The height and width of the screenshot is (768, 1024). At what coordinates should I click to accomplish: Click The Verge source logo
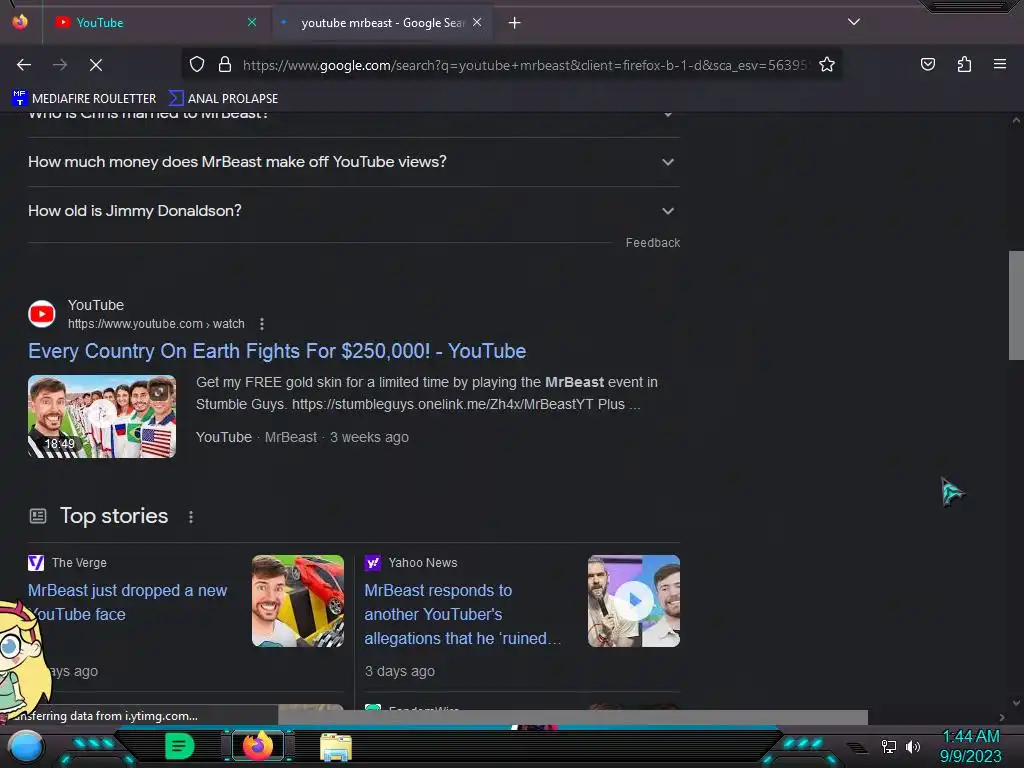tap(36, 563)
